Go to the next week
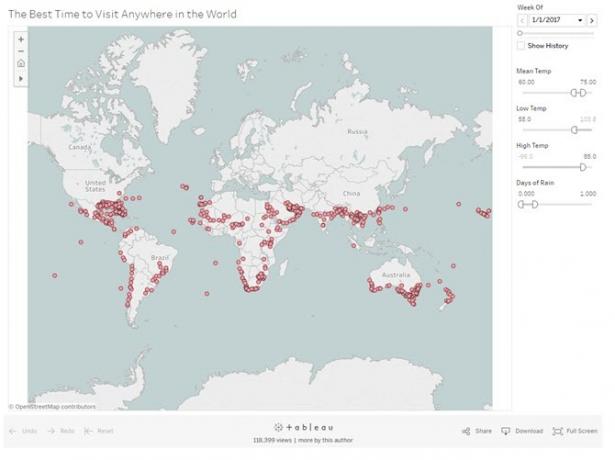Viewport: 615px width, 460px height. [592, 20]
